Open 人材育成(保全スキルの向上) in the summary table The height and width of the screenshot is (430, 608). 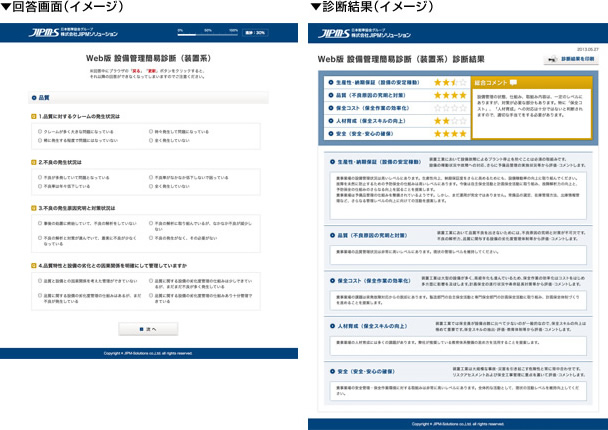pyautogui.click(x=371, y=121)
